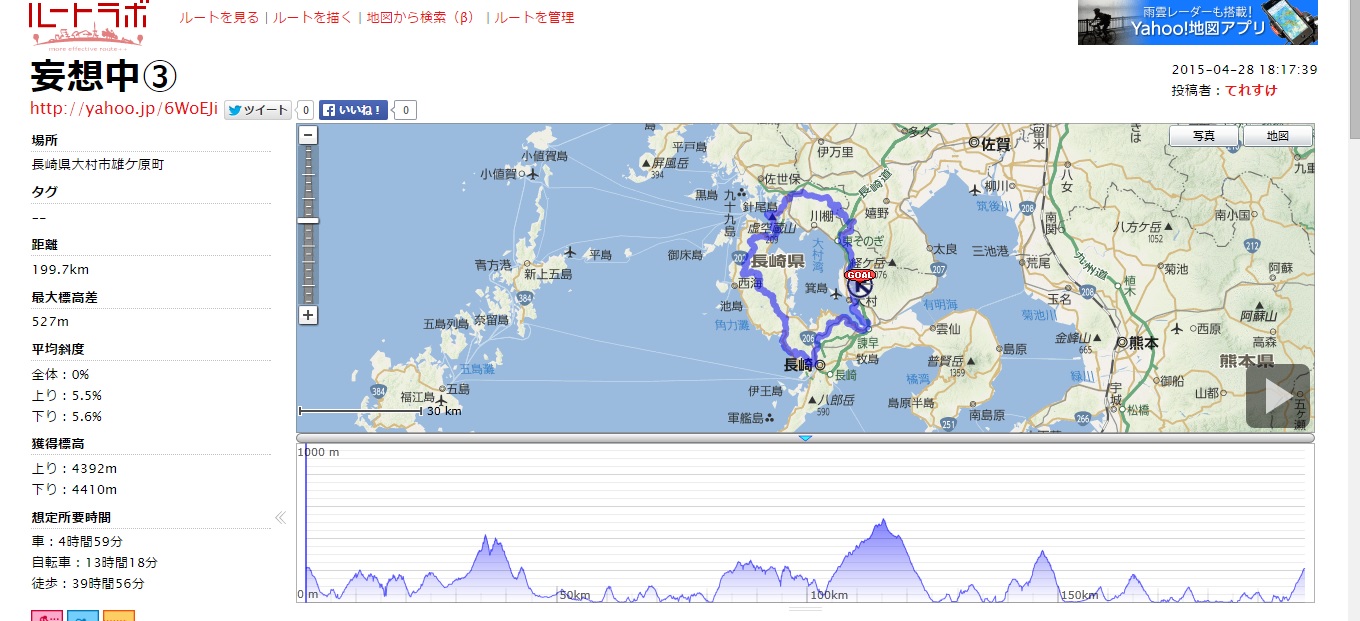
Task: Click the 長崎 city label on map
Action: [x=798, y=365]
